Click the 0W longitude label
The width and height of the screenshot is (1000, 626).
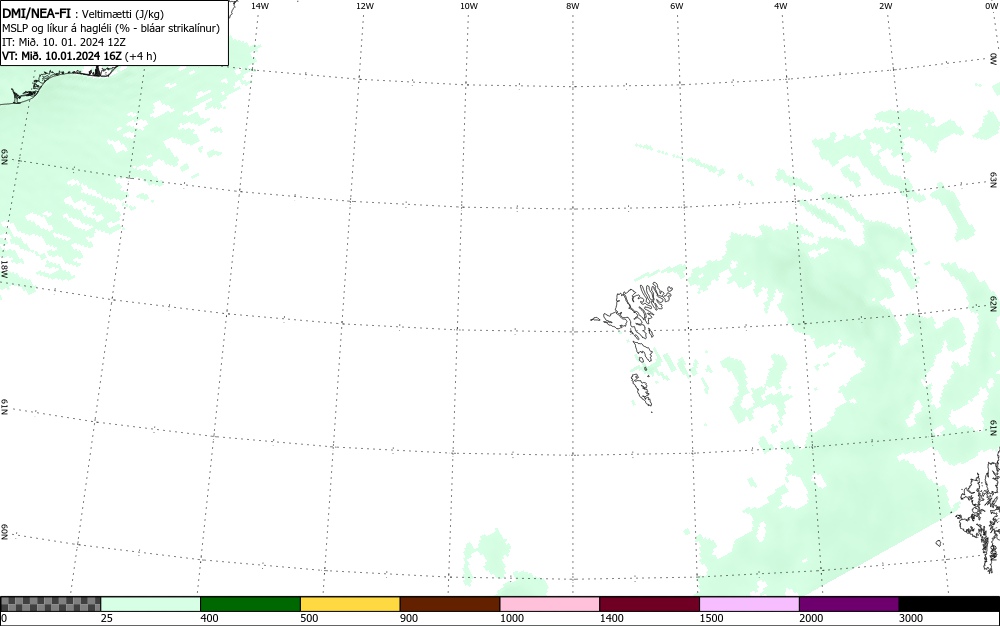990,6
